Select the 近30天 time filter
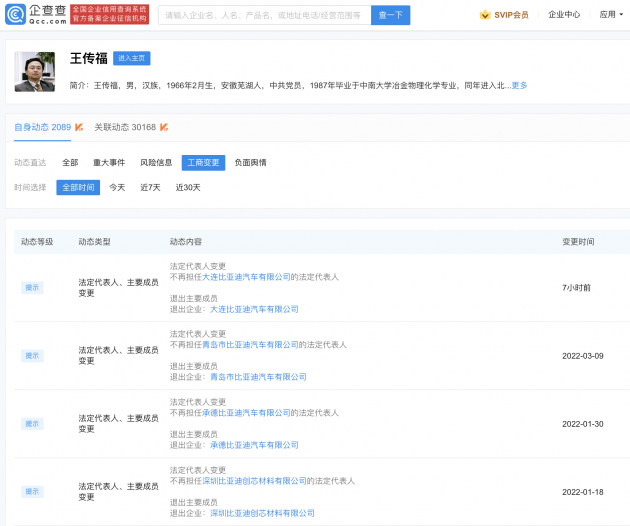This screenshot has width=630, height=526. [x=188, y=188]
